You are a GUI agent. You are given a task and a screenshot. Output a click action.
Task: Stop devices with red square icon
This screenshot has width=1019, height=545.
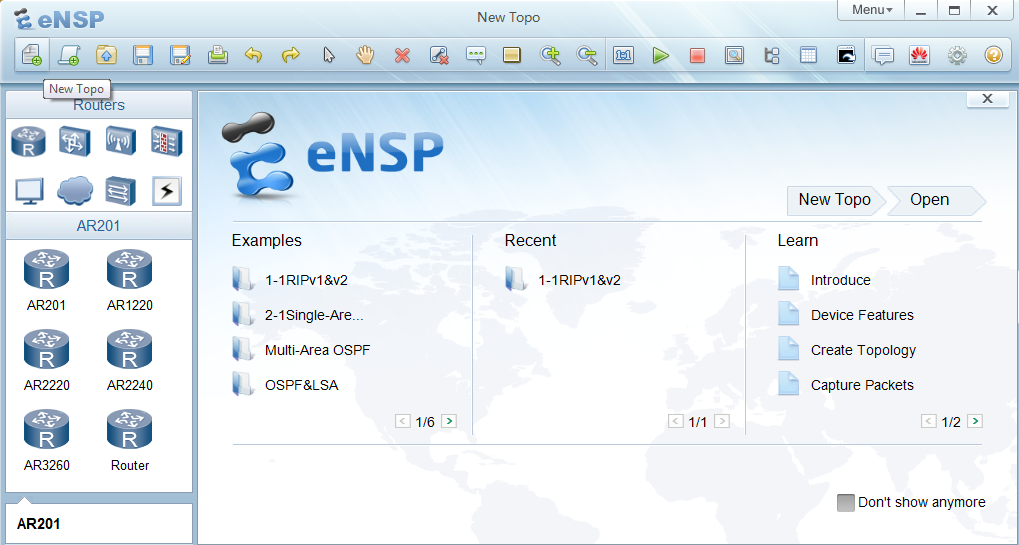697,55
